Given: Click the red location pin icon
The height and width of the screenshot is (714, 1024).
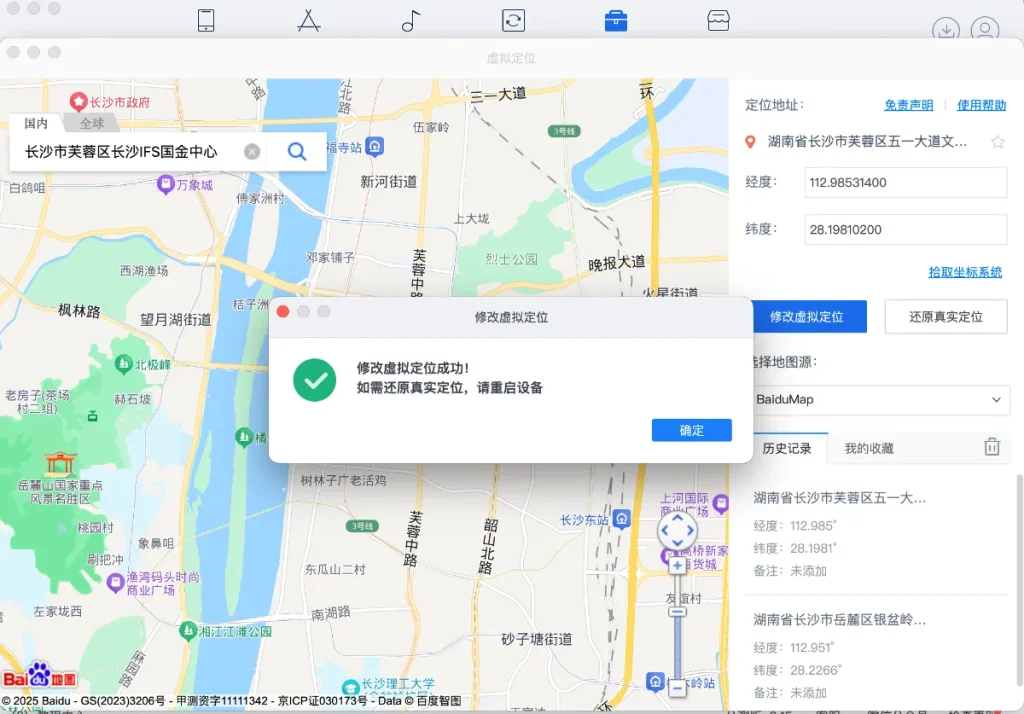Looking at the screenshot, I should point(750,142).
